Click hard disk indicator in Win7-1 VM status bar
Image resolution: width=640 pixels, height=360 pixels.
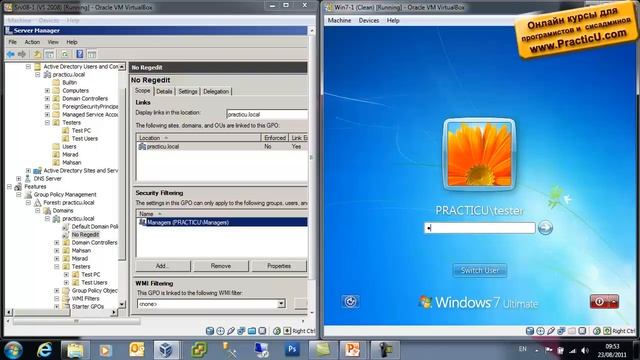pos(530,331)
